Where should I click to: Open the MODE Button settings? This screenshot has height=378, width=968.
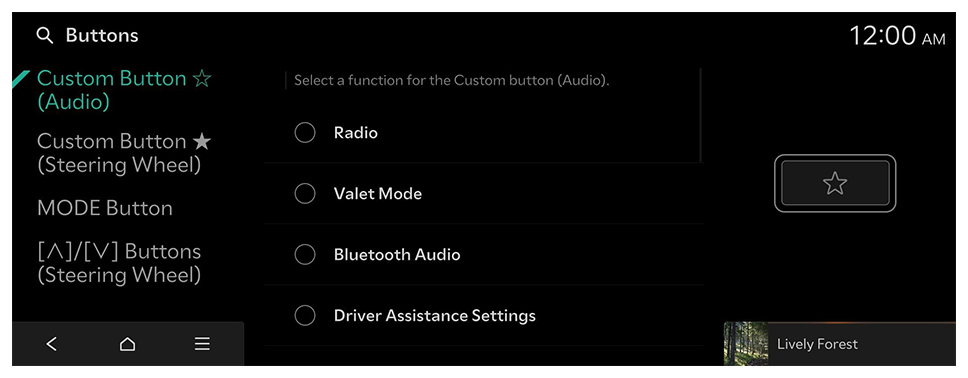tap(105, 208)
